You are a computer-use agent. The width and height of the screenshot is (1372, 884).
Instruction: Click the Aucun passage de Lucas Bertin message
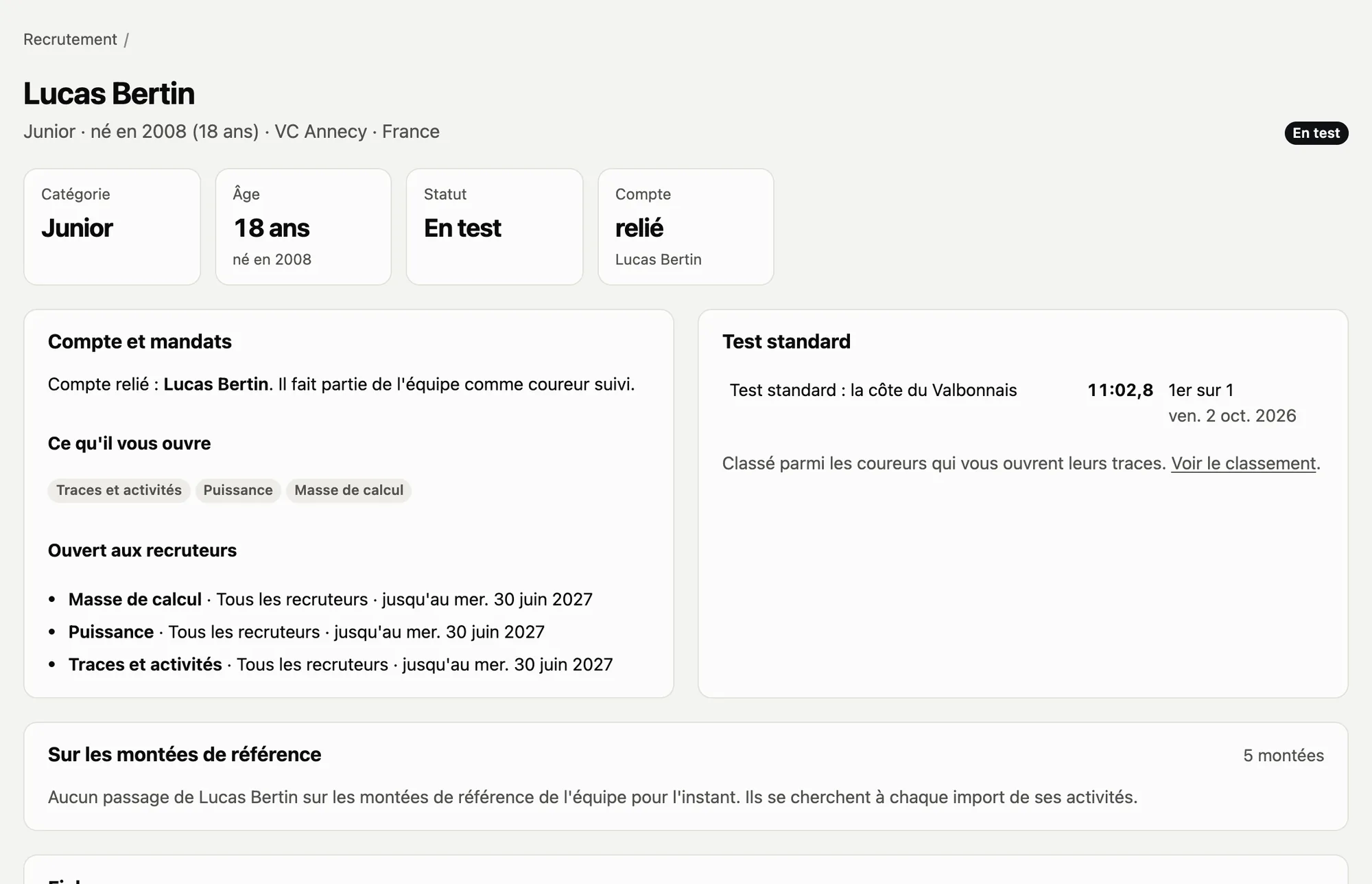pyautogui.click(x=593, y=798)
